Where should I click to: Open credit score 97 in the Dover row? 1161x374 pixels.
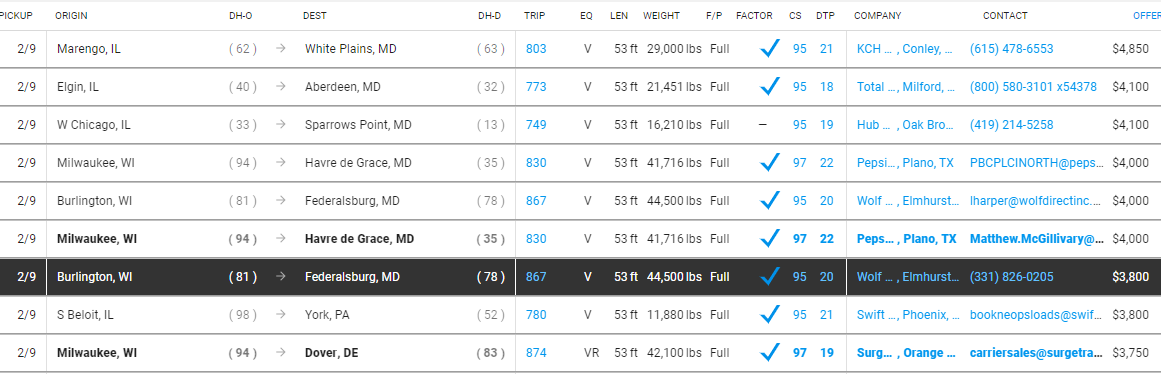800,353
